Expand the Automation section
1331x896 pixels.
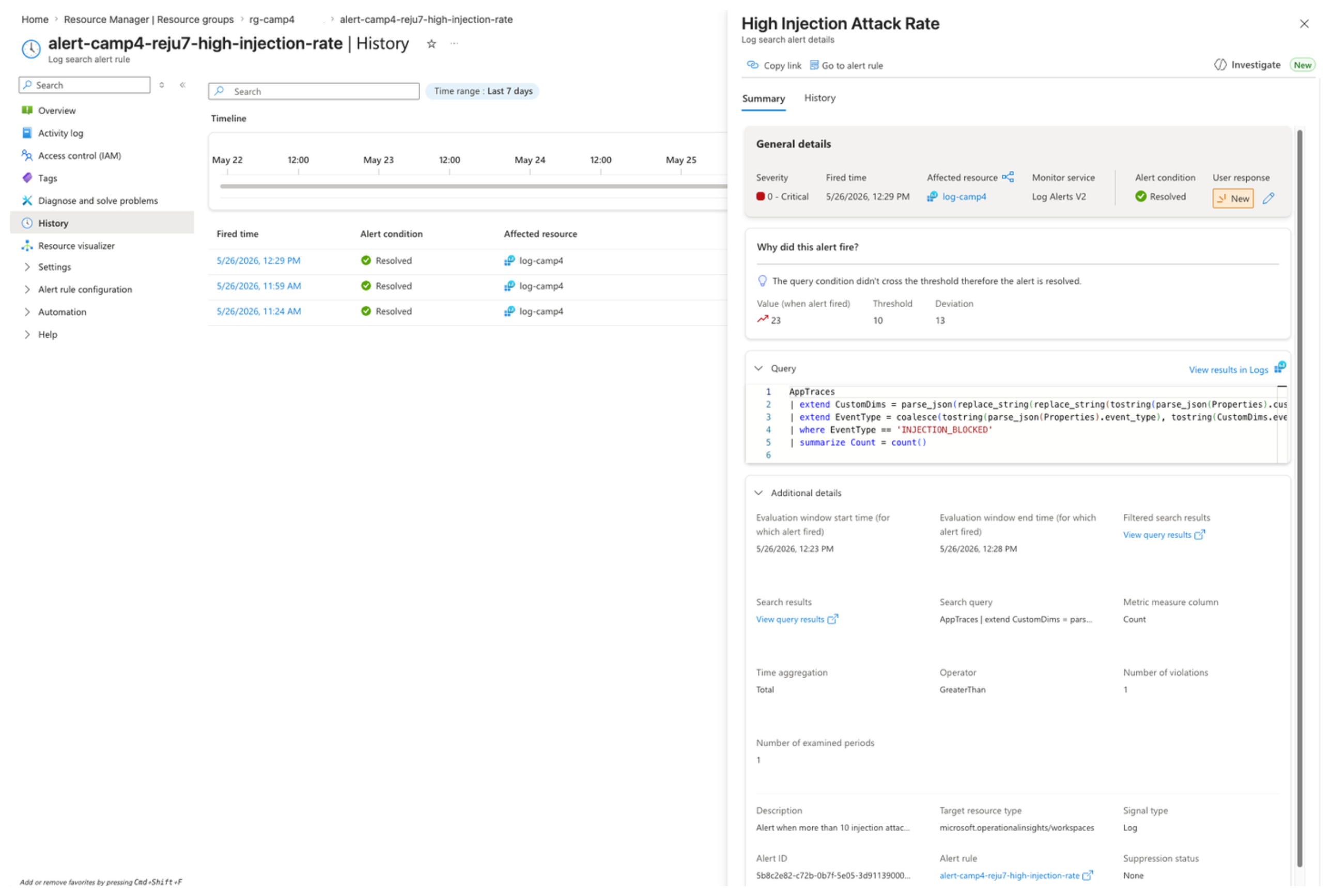coord(62,312)
